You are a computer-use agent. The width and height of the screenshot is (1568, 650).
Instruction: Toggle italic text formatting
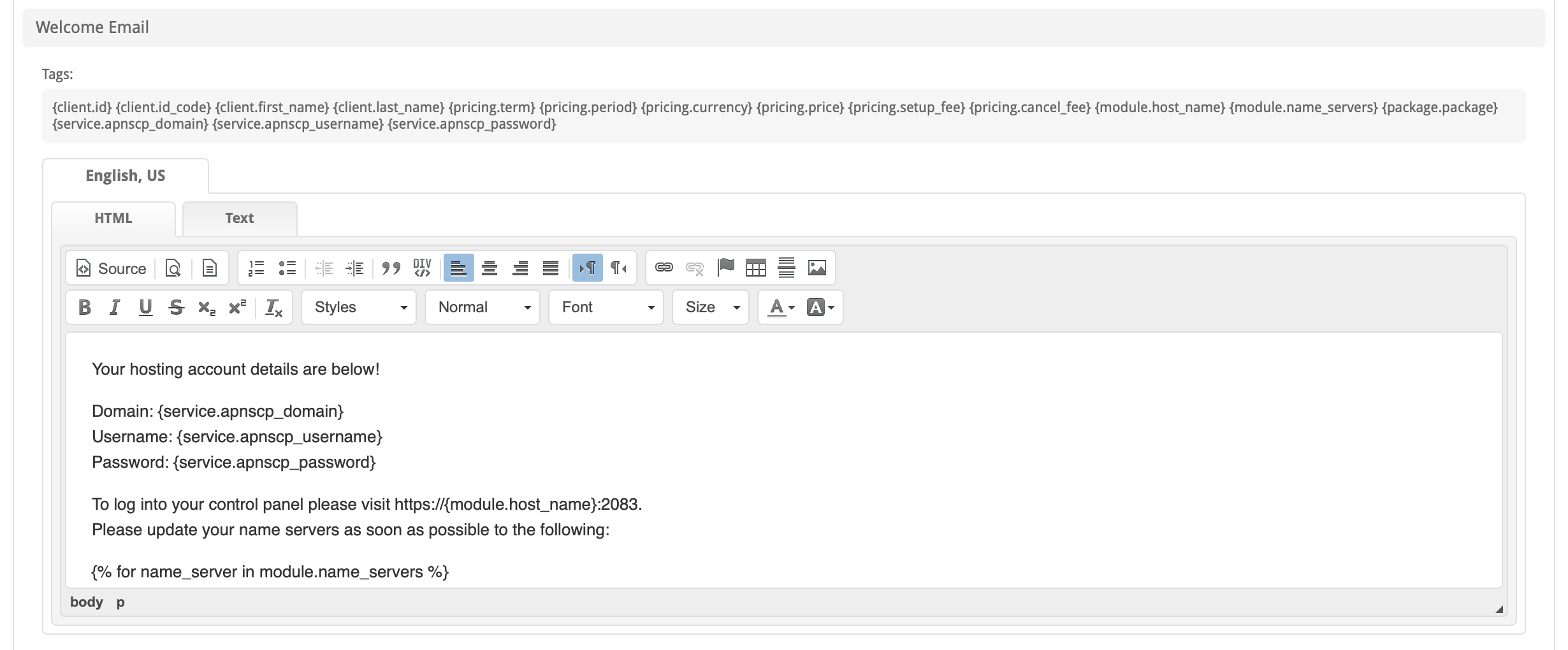point(115,308)
